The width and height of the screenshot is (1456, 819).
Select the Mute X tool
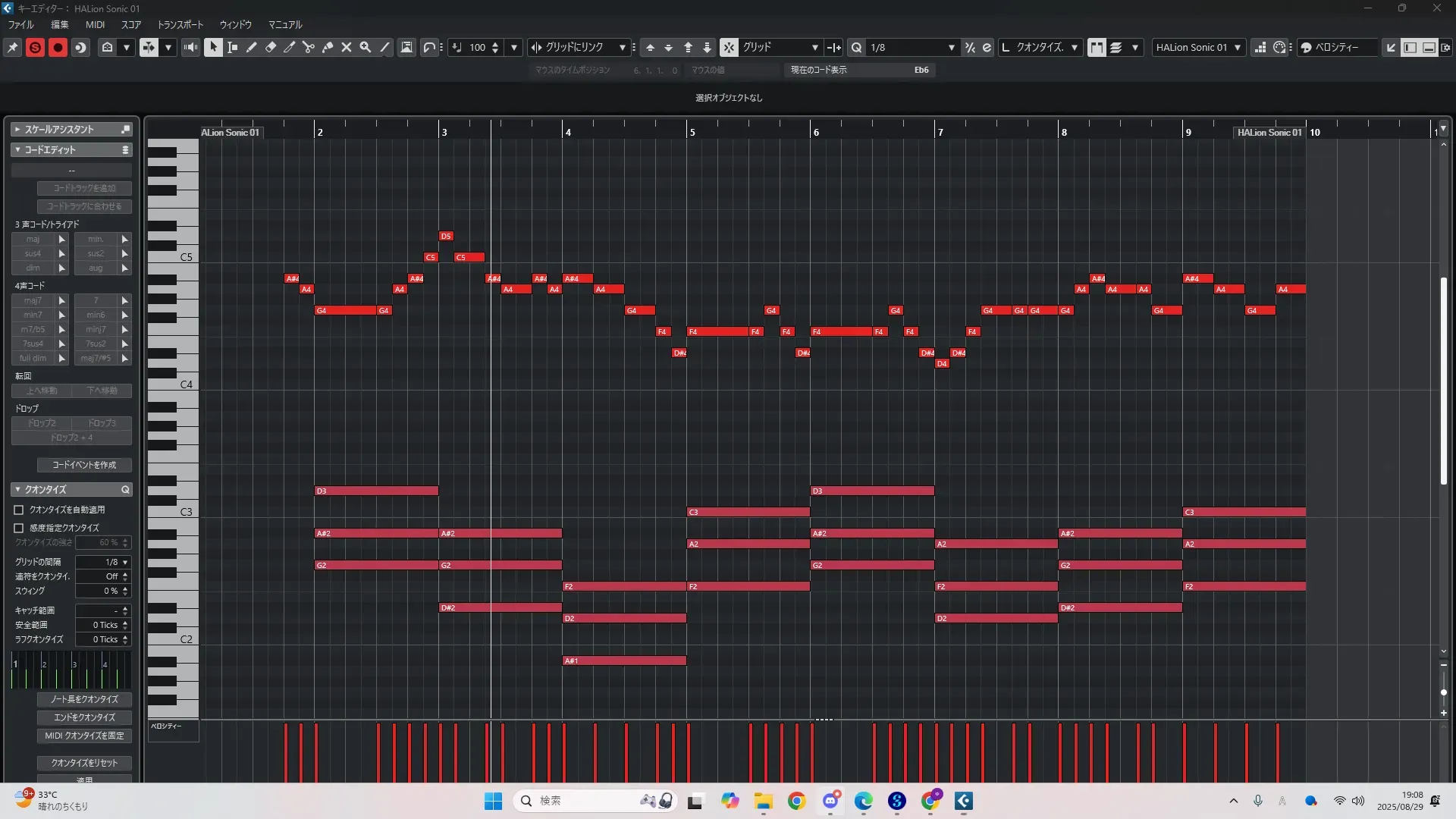(x=347, y=47)
